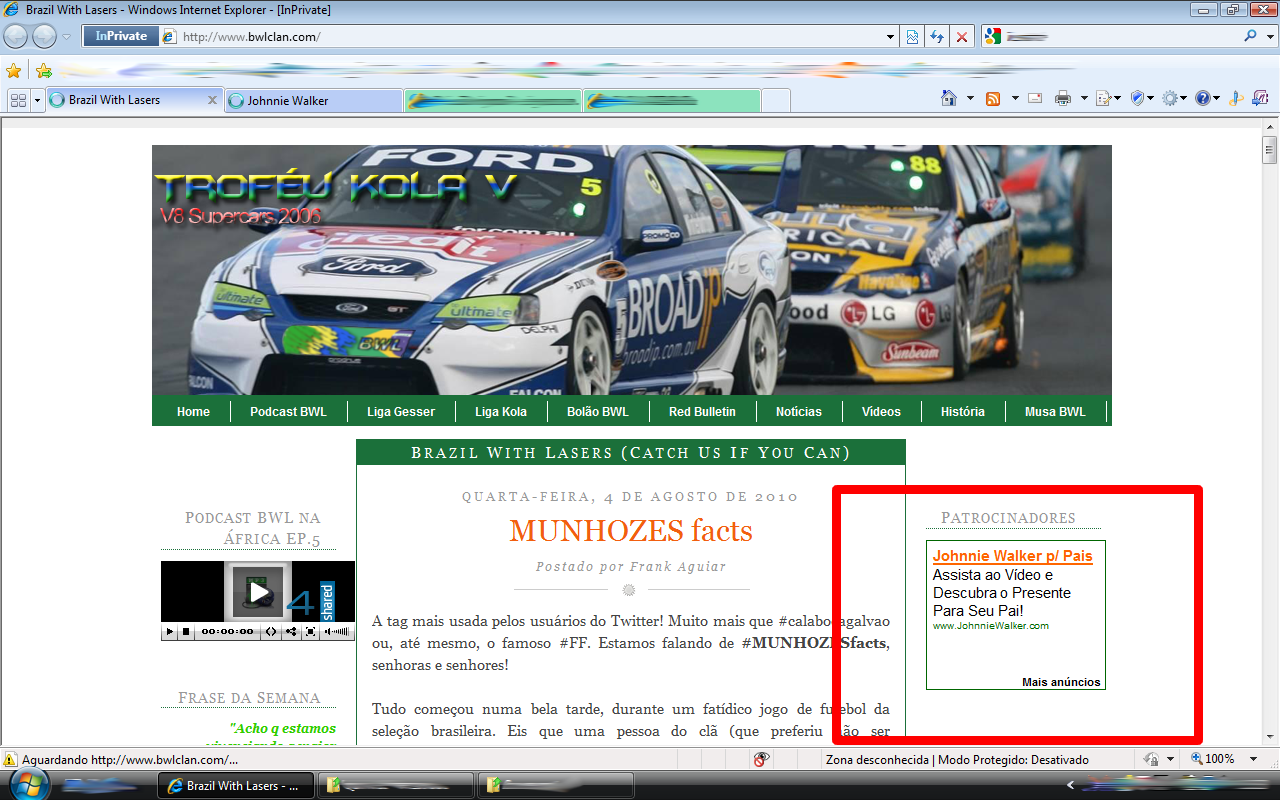Adjust the podcast player volume bars
This screenshot has width=1280, height=800.
(x=338, y=632)
